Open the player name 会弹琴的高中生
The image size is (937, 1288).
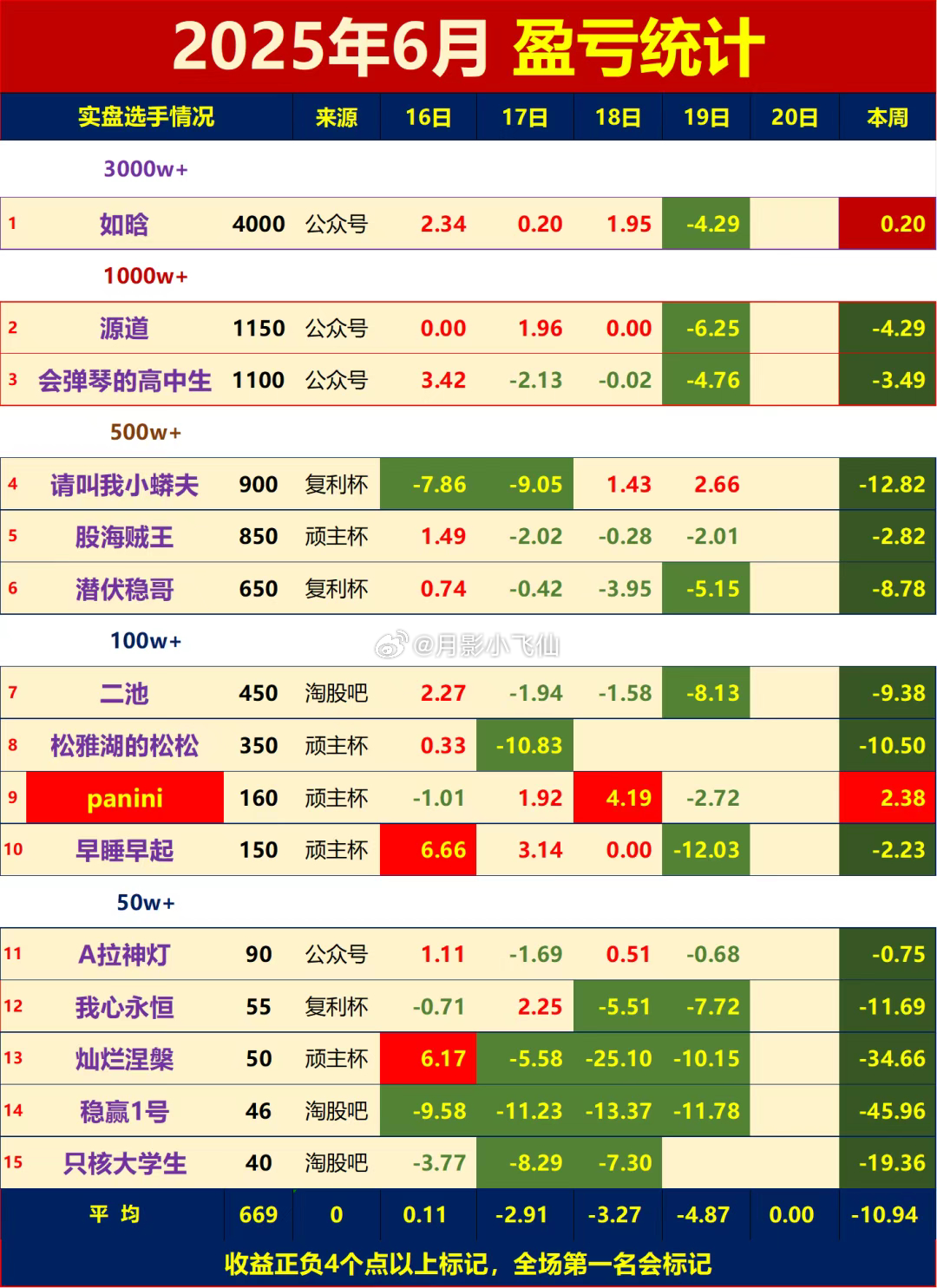(x=125, y=381)
